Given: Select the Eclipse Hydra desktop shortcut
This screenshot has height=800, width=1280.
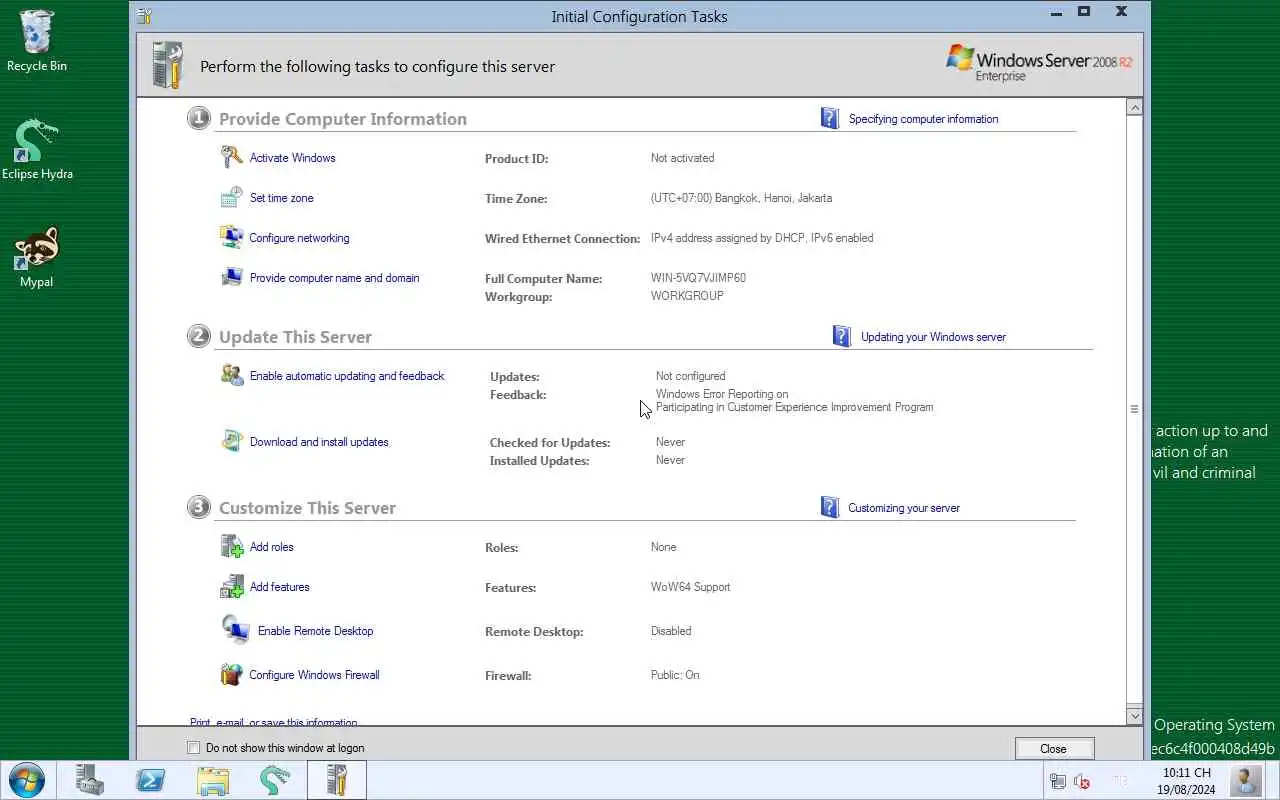Looking at the screenshot, I should 37,150.
